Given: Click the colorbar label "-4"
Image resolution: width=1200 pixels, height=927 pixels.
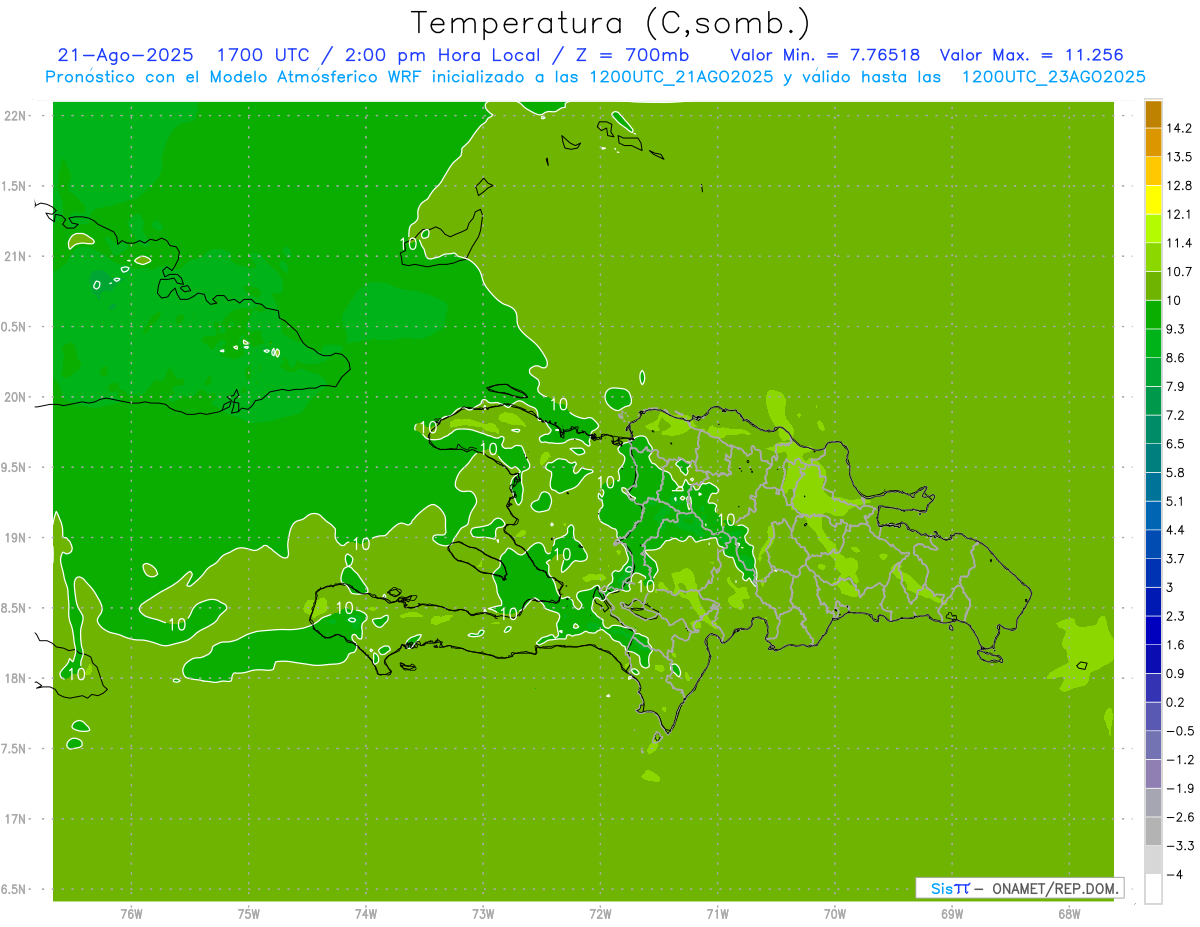Looking at the screenshot, I should coord(1173,875).
